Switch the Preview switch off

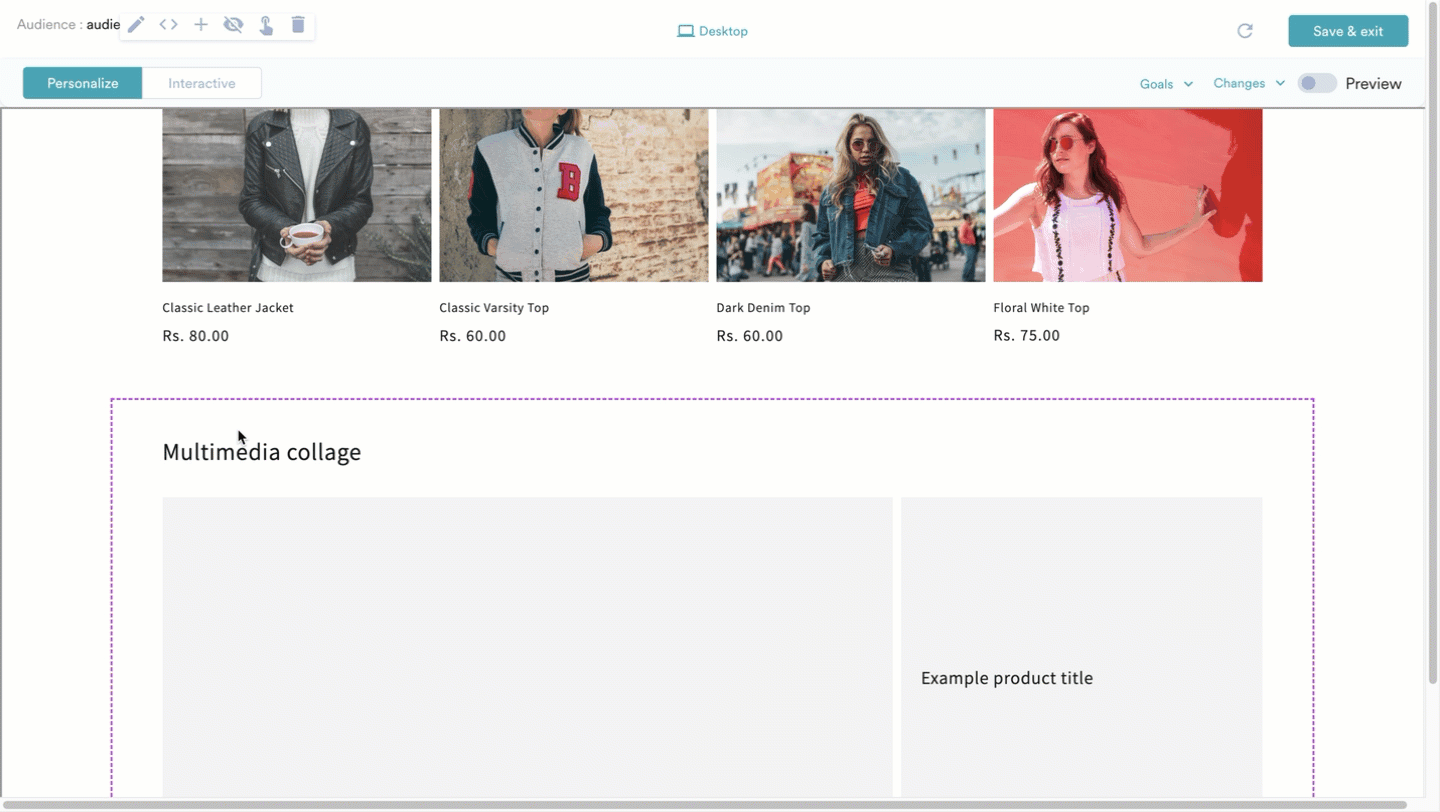click(1317, 83)
